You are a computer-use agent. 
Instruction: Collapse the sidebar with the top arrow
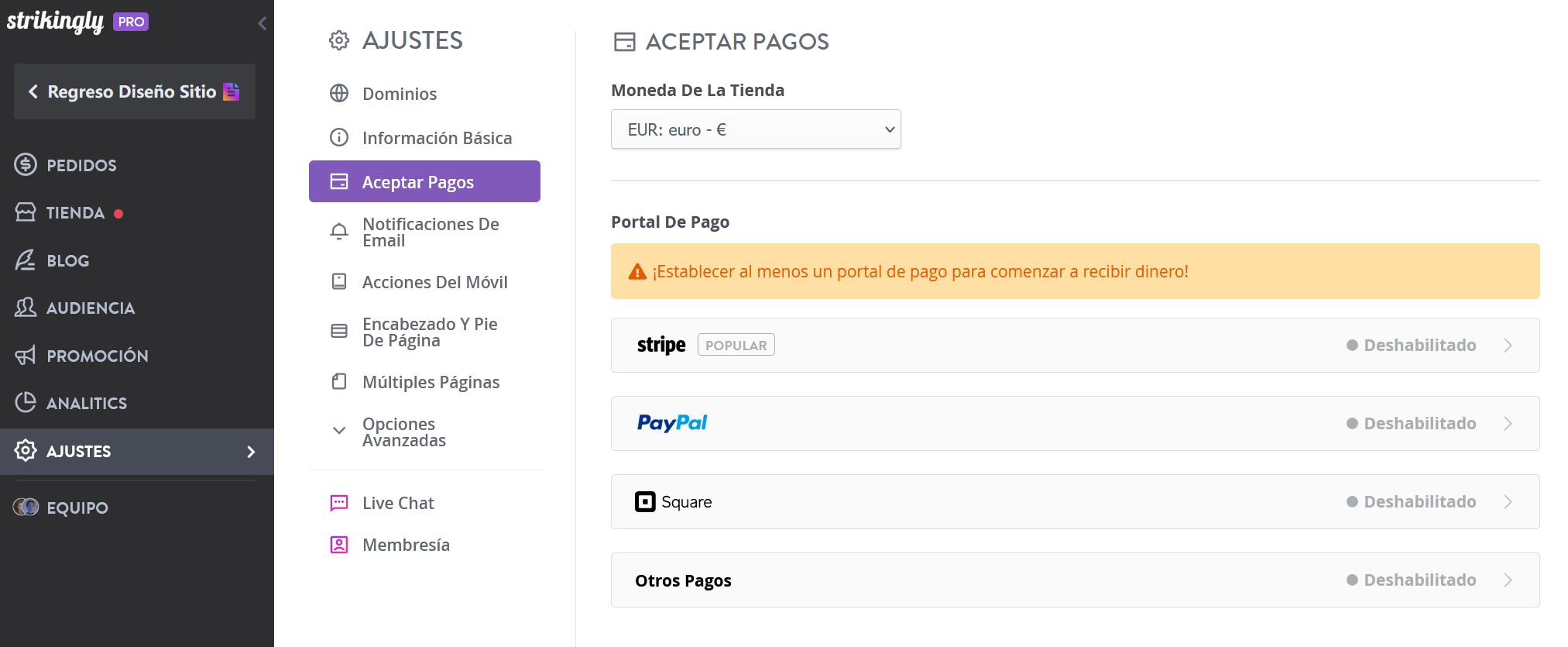pos(262,23)
